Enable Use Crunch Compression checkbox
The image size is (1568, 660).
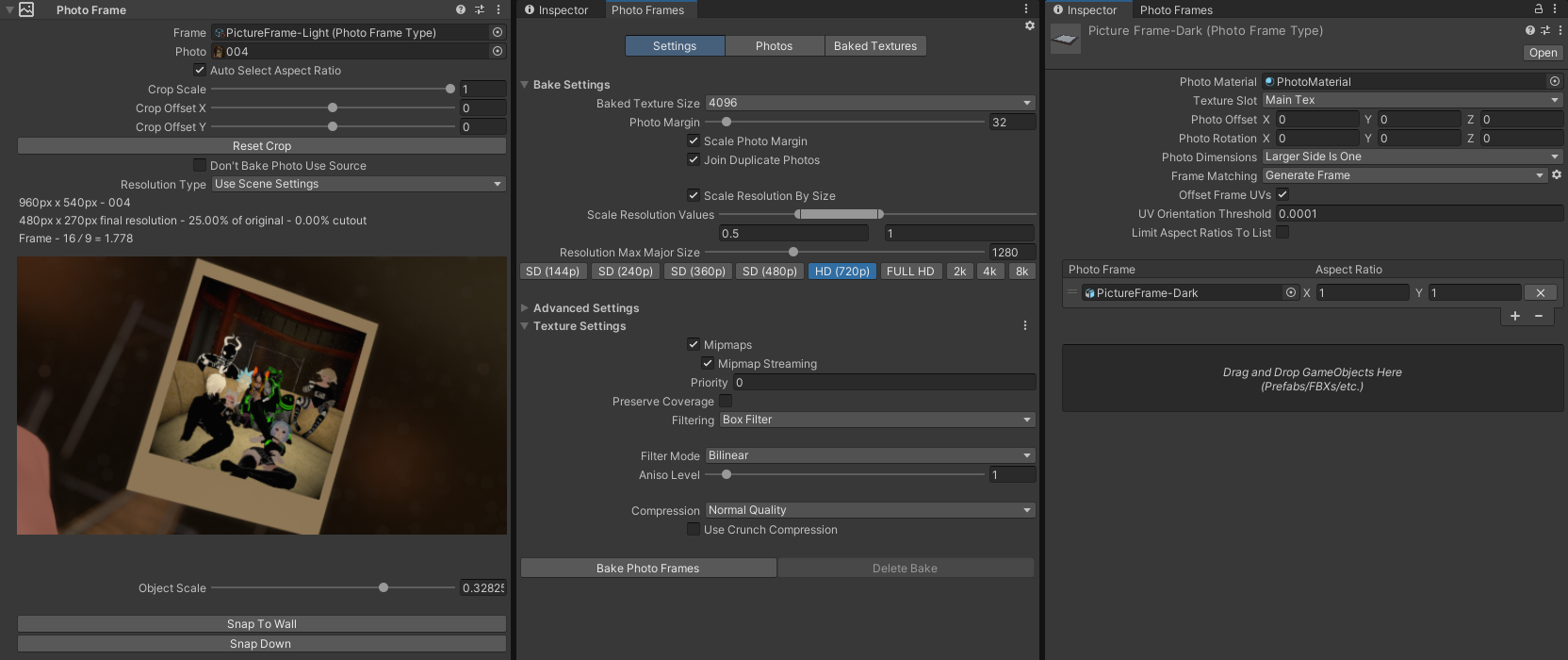point(694,529)
